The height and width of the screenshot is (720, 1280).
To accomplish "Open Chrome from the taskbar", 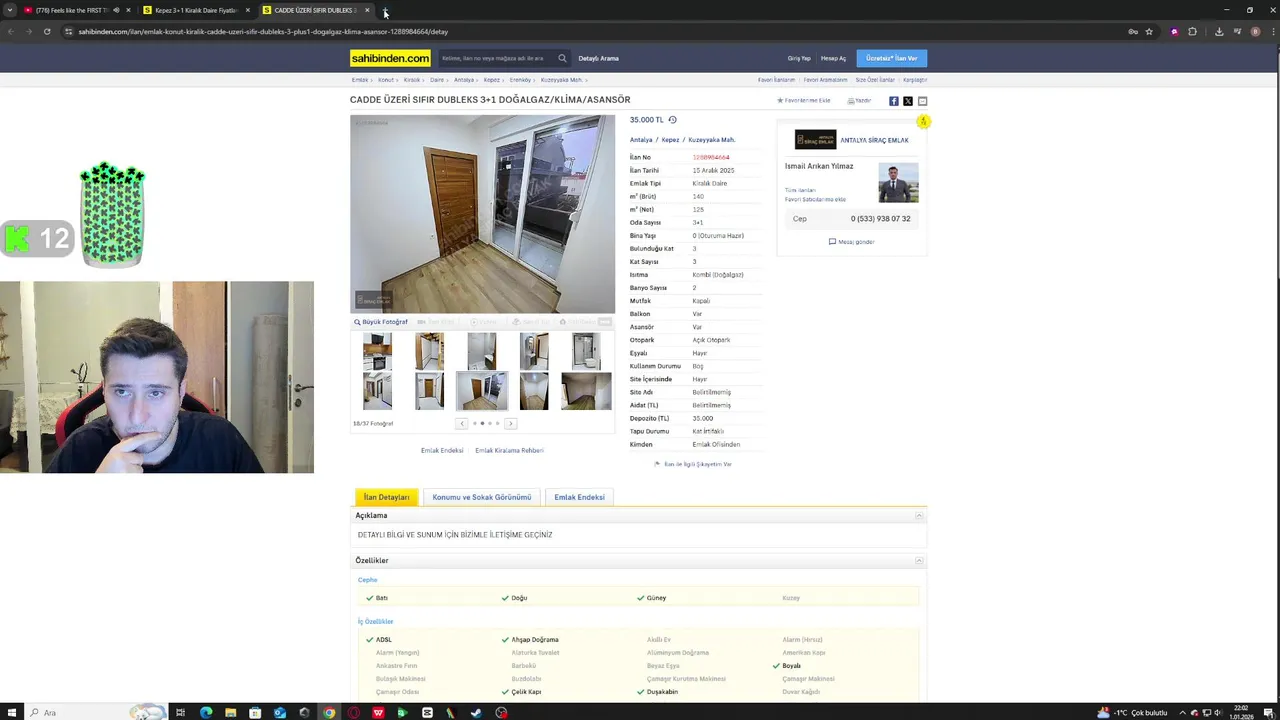I will (329, 713).
